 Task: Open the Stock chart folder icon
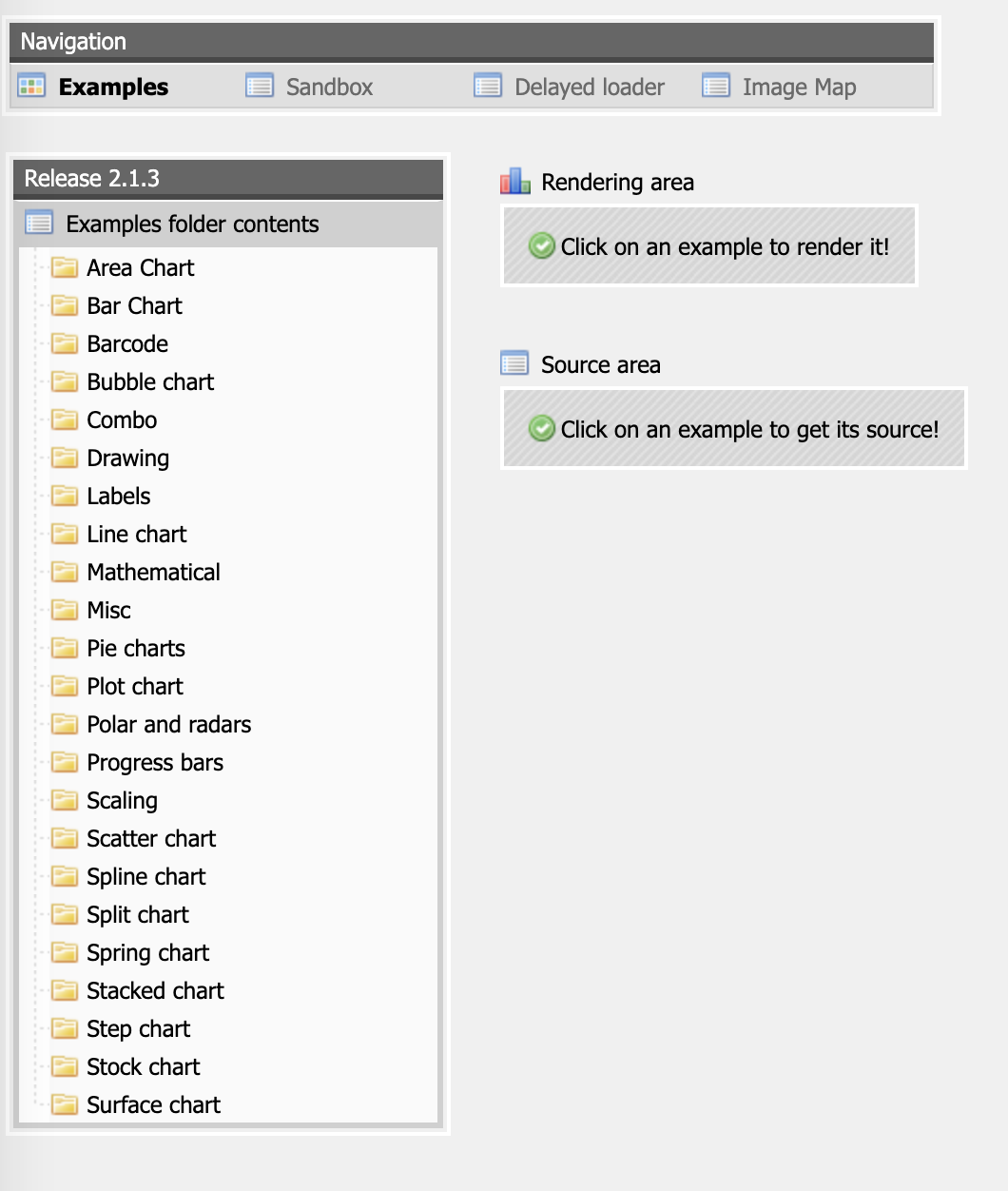click(x=65, y=1066)
